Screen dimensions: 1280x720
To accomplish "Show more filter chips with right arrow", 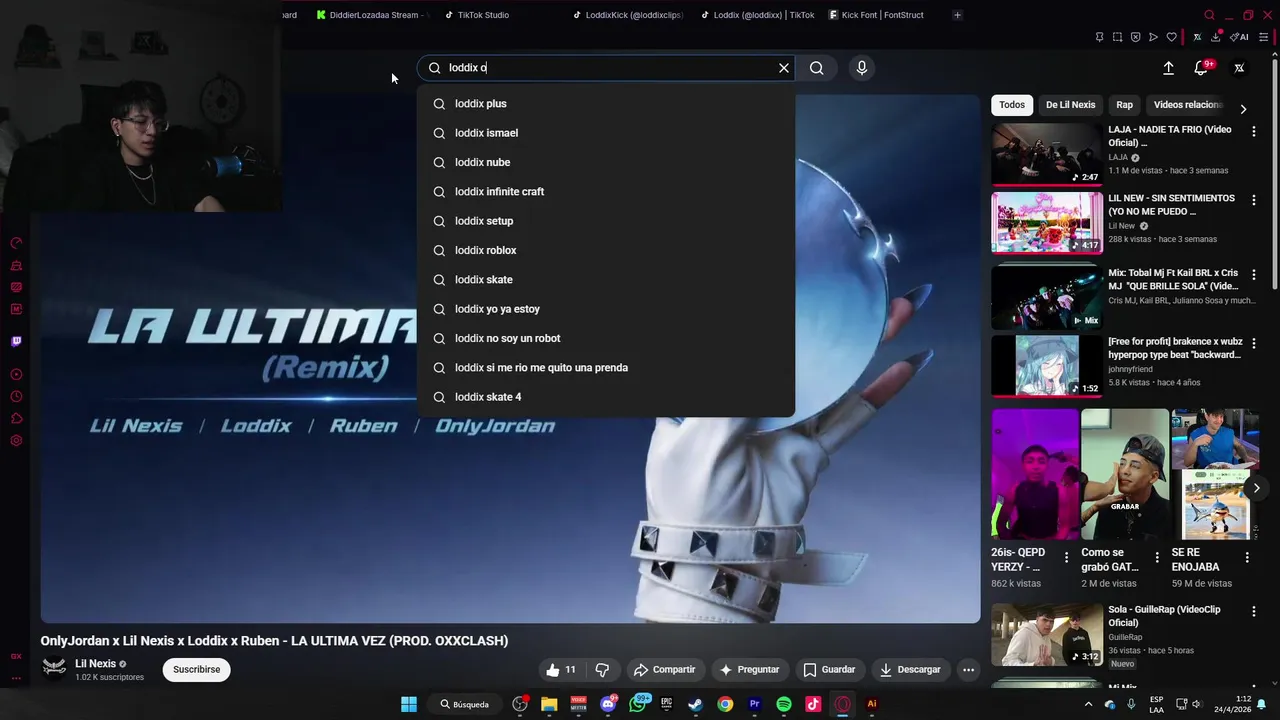I will coord(1243,109).
